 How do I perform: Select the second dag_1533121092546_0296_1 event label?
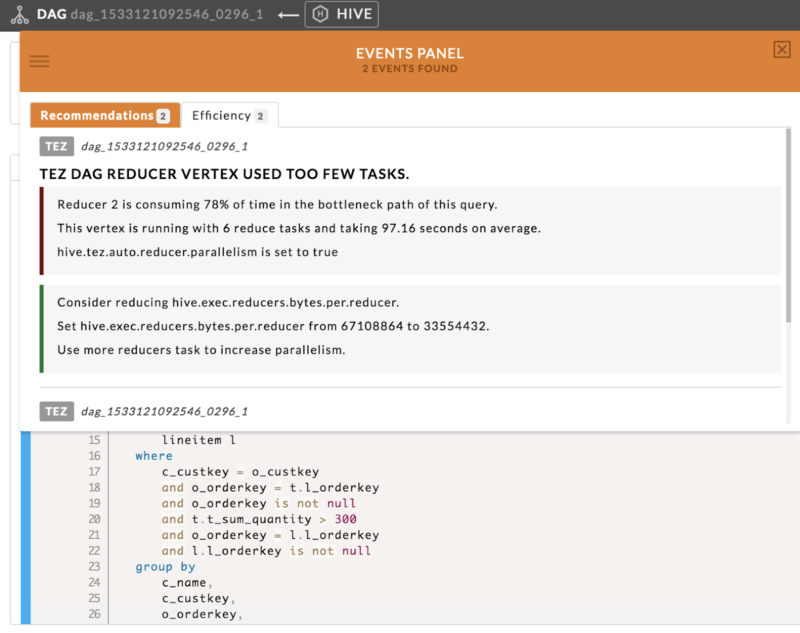coord(164,412)
